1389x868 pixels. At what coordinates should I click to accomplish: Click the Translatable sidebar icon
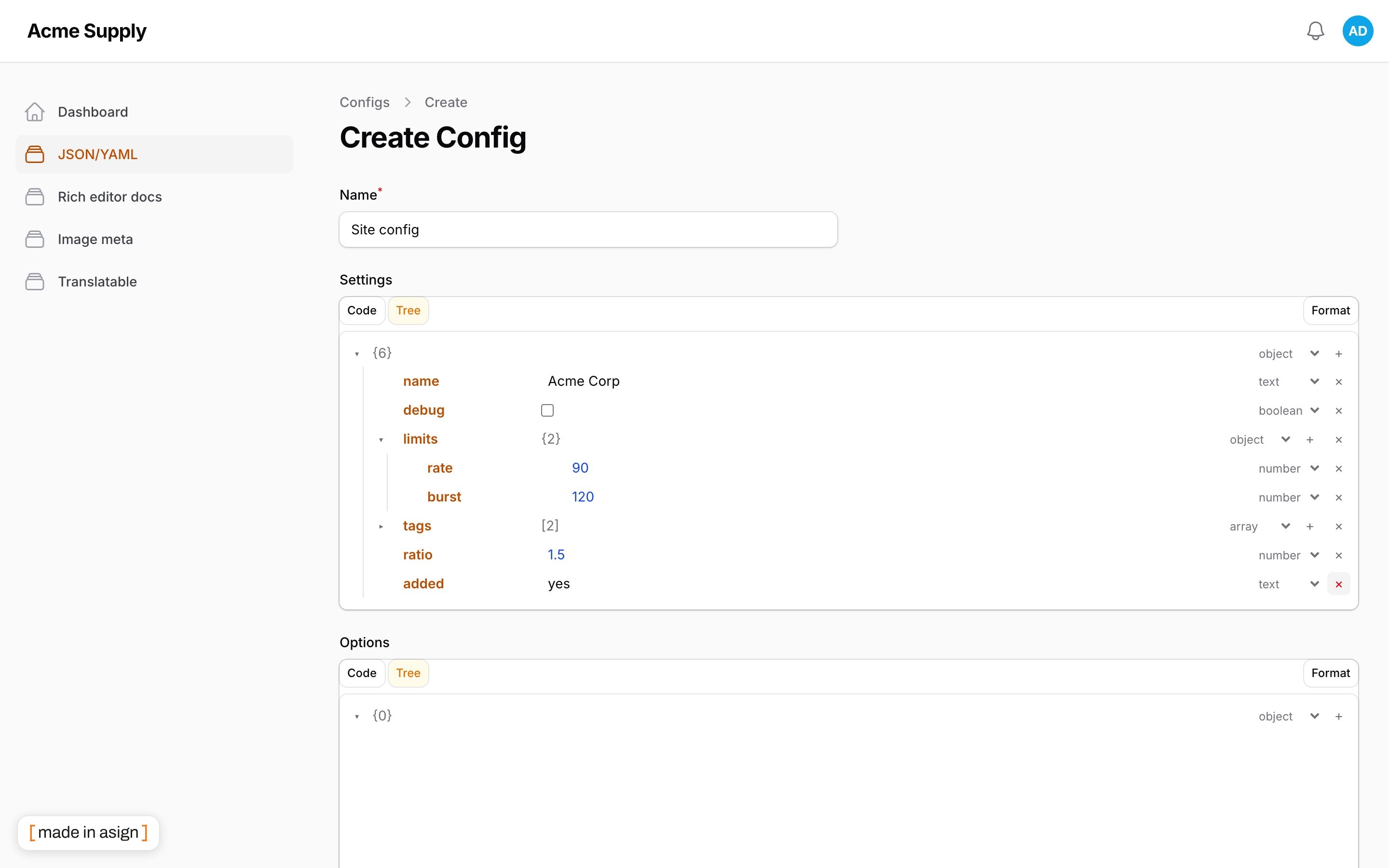(x=34, y=282)
